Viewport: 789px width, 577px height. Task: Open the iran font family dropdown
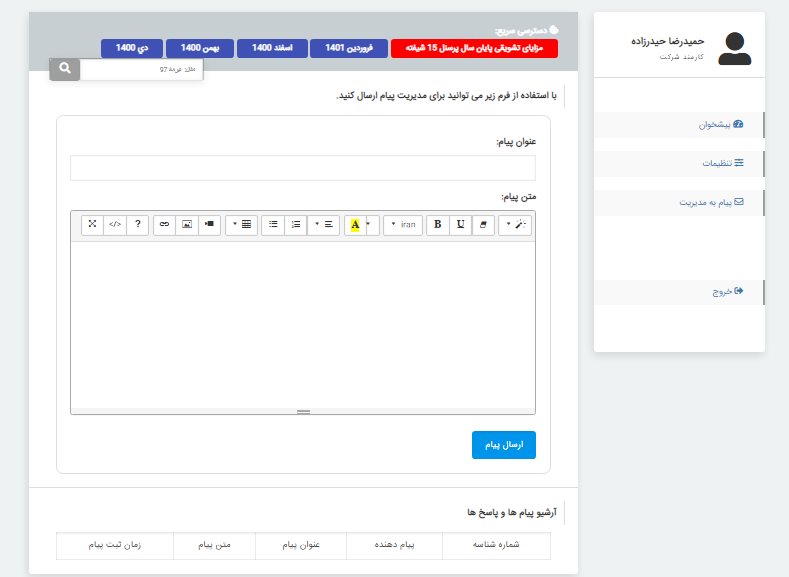403,224
